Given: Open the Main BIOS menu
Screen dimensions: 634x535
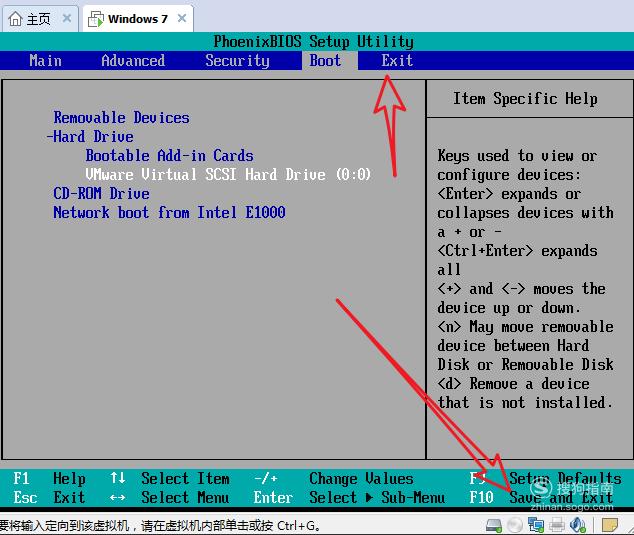Looking at the screenshot, I should click(45, 61).
